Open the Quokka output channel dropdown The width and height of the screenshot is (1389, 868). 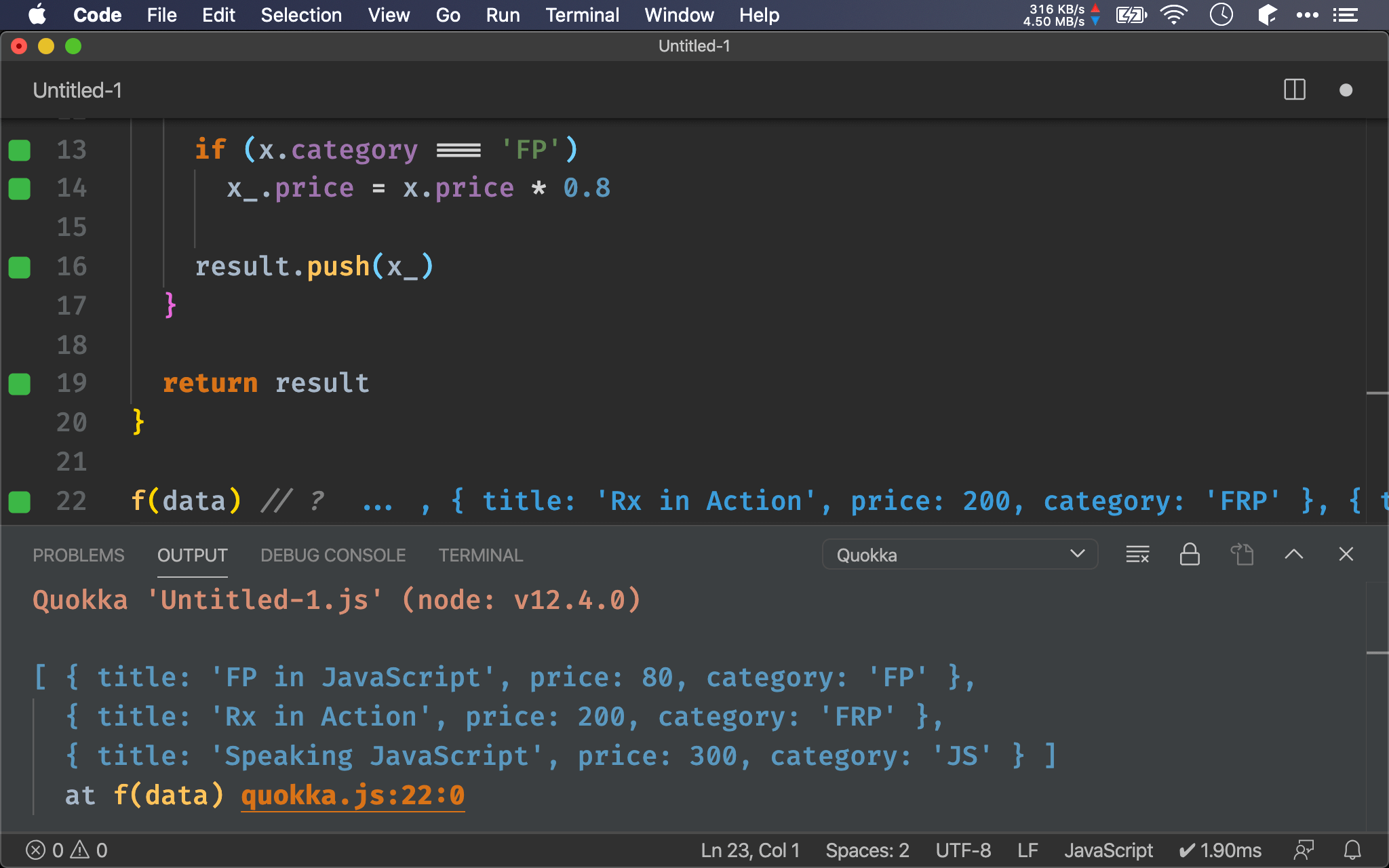point(960,555)
